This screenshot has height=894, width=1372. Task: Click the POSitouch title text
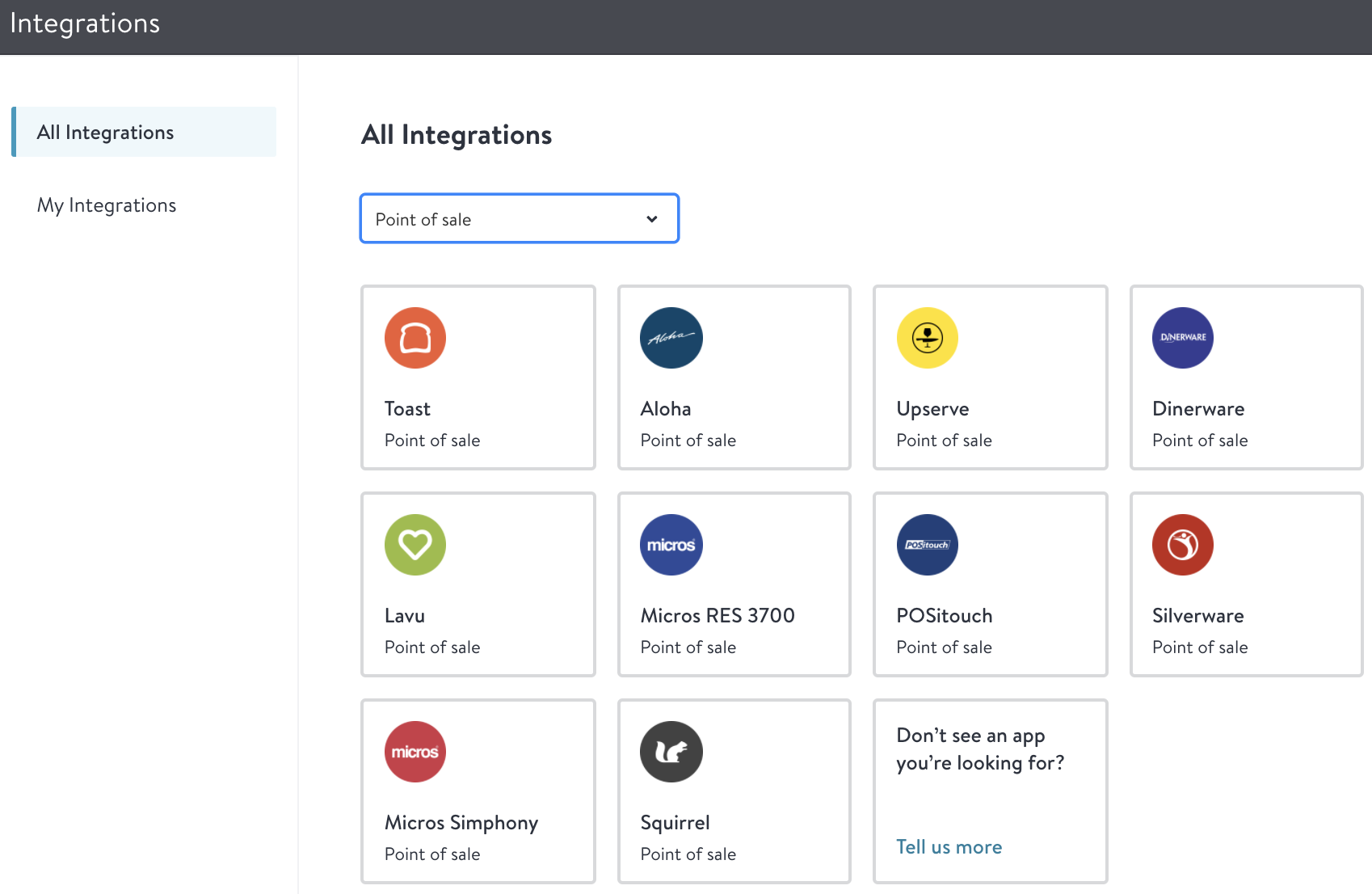pyautogui.click(x=945, y=616)
